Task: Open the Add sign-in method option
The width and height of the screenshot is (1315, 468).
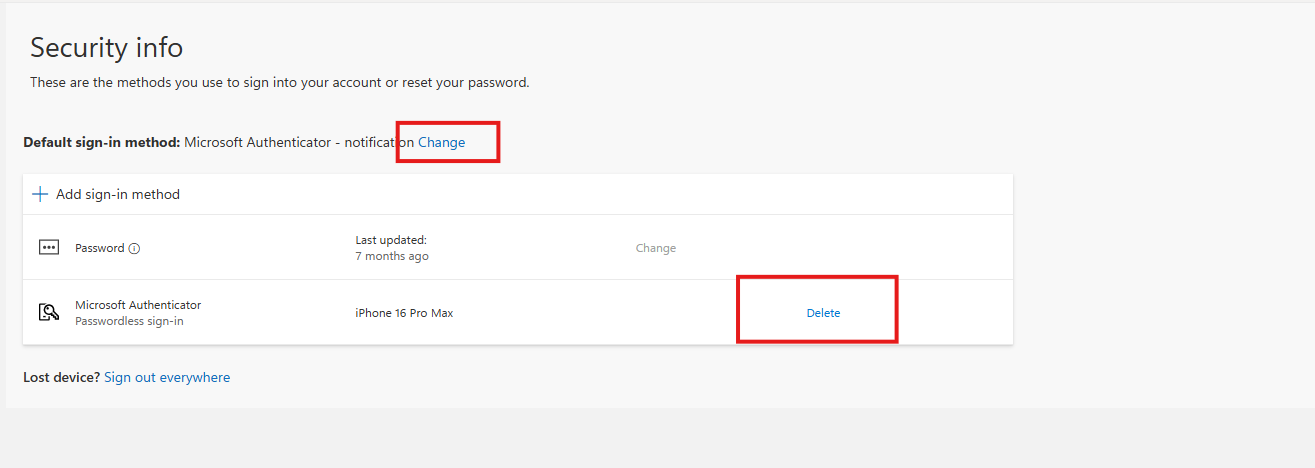Action: click(117, 194)
